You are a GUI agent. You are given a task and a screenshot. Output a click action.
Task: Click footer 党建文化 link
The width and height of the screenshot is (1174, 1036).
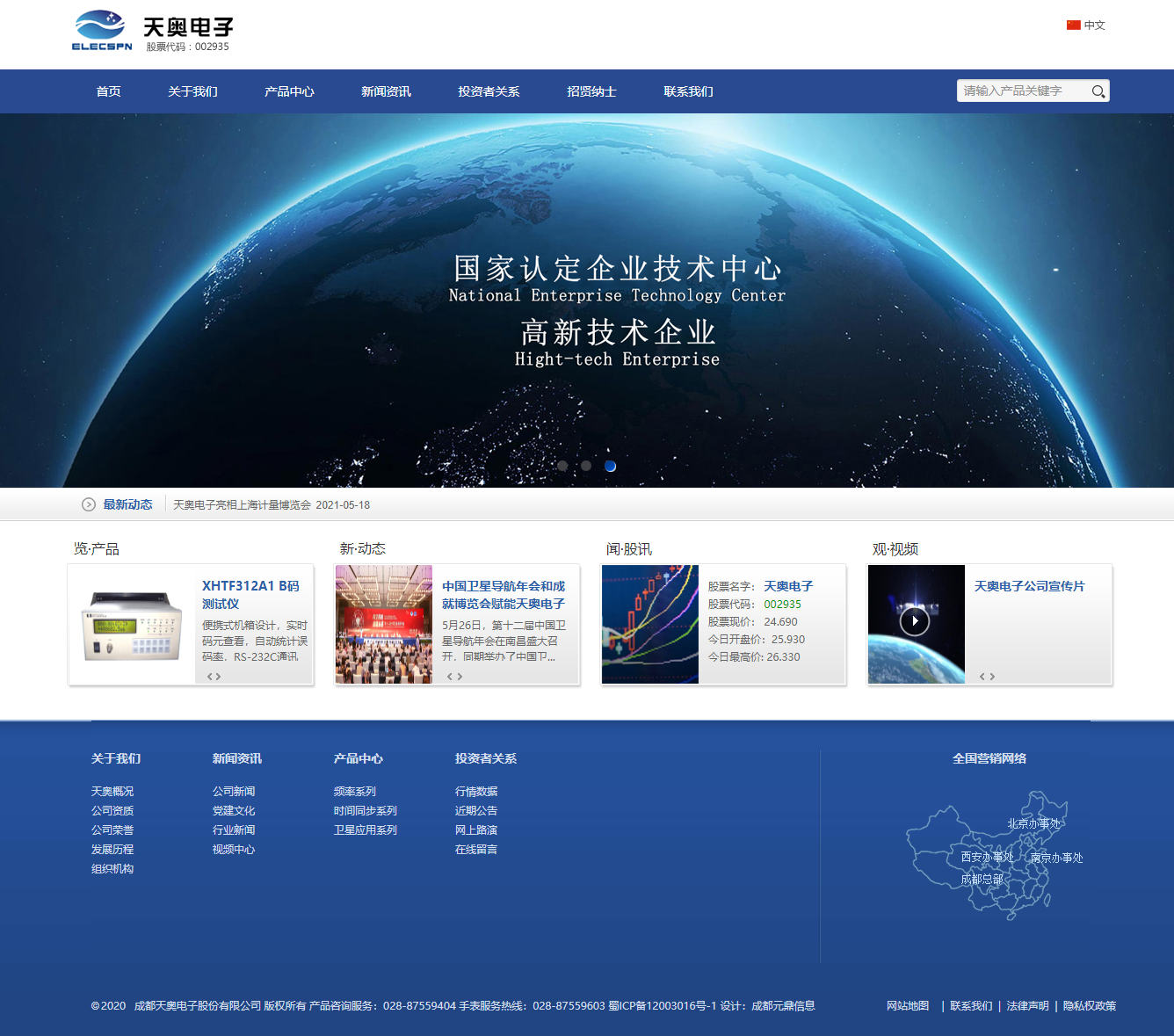click(x=234, y=811)
